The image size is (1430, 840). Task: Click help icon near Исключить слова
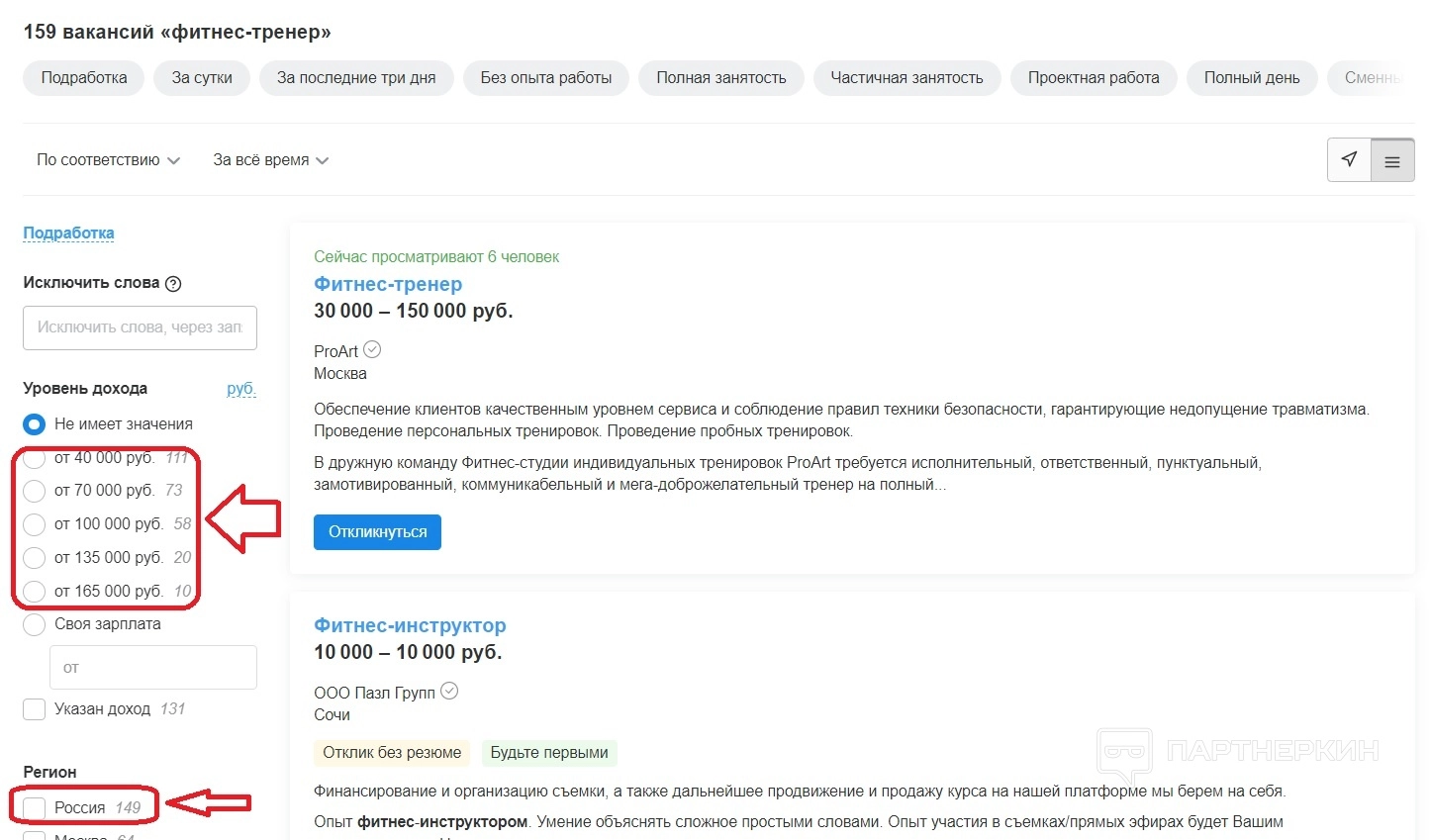(x=173, y=284)
